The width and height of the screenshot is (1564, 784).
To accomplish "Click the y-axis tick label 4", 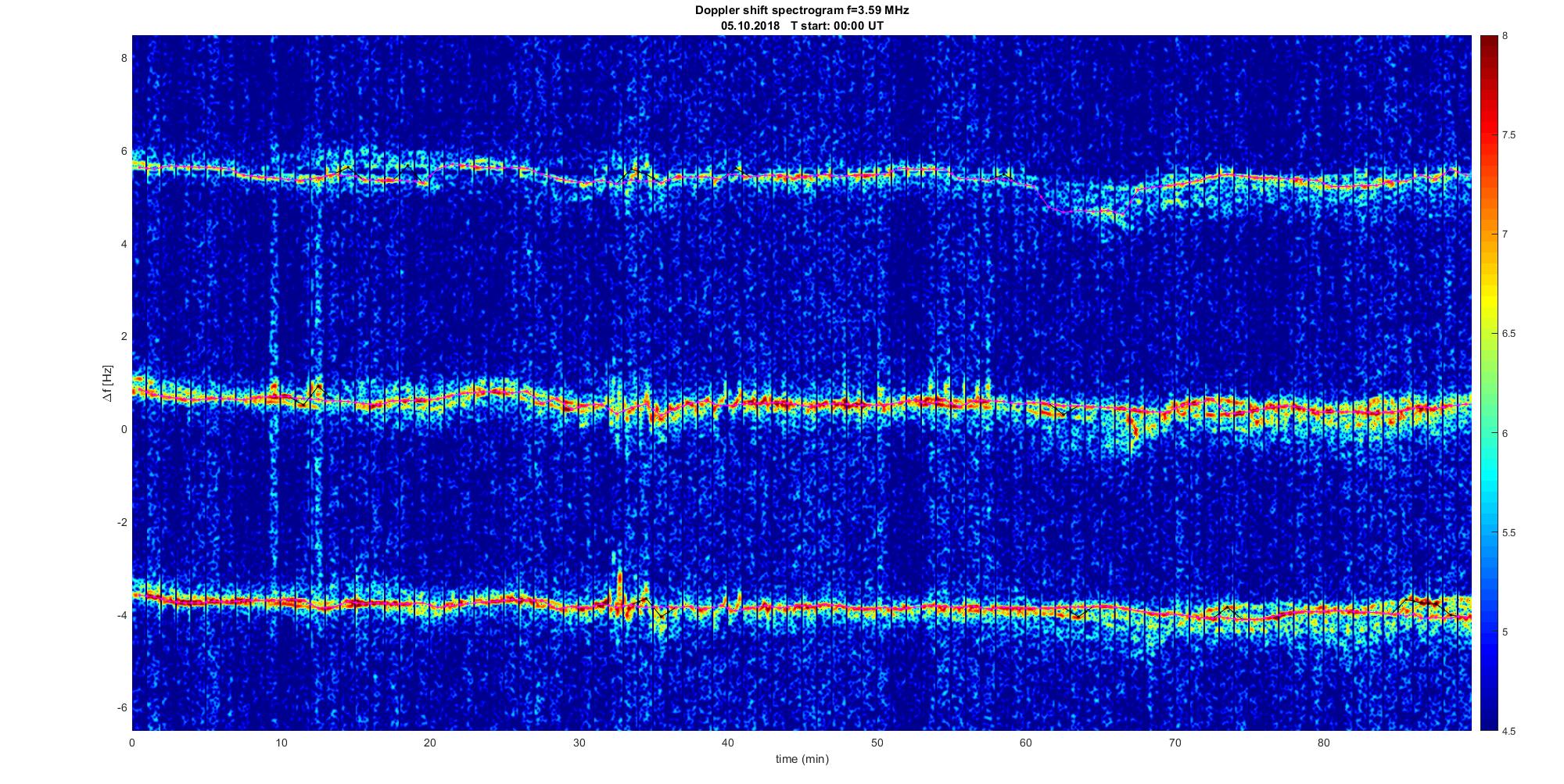I will pos(123,244).
